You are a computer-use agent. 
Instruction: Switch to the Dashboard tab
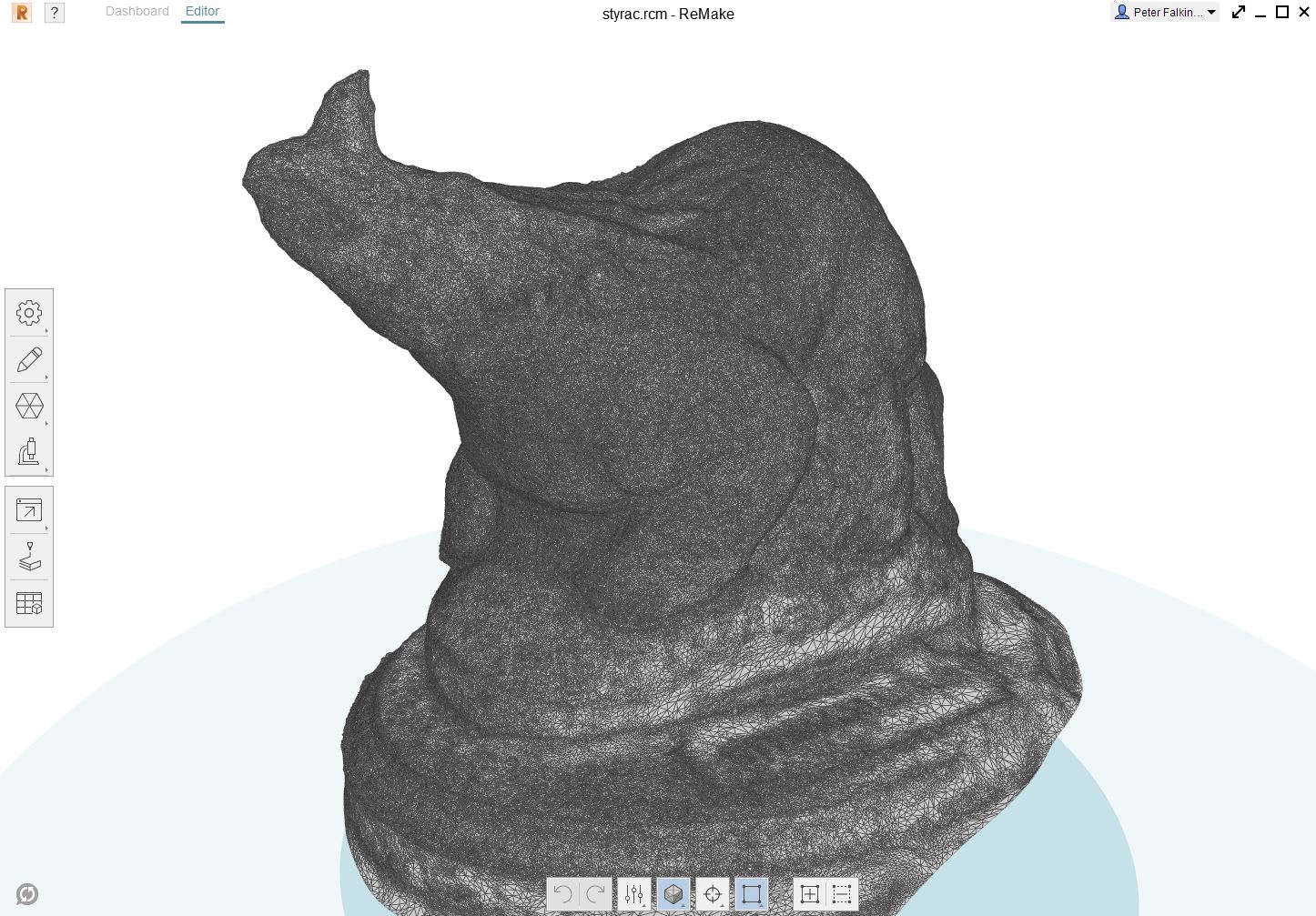tap(137, 11)
